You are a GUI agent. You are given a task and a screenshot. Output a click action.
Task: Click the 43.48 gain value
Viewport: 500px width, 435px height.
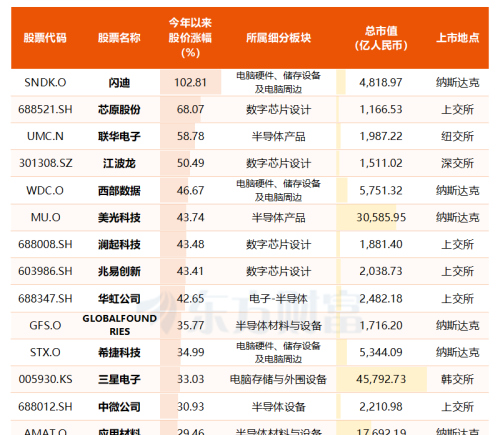click(x=190, y=244)
